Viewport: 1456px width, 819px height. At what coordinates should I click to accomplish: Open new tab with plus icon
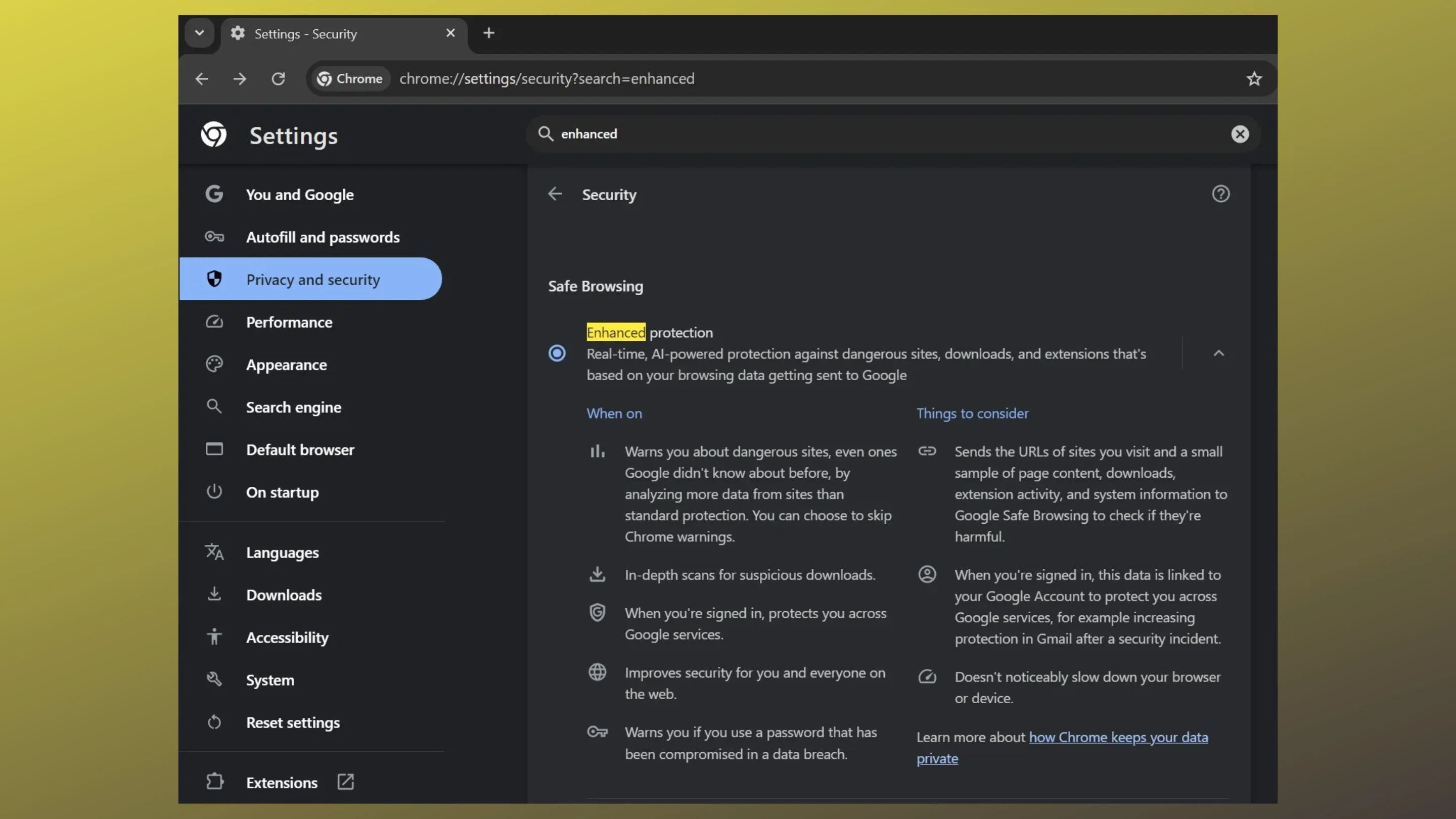click(x=489, y=33)
